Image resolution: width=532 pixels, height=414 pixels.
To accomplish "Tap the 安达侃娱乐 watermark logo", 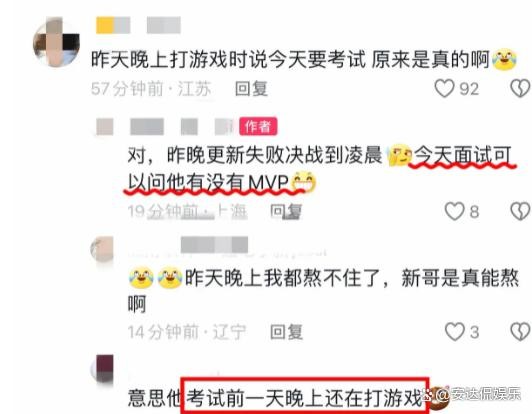I will (x=474, y=395).
